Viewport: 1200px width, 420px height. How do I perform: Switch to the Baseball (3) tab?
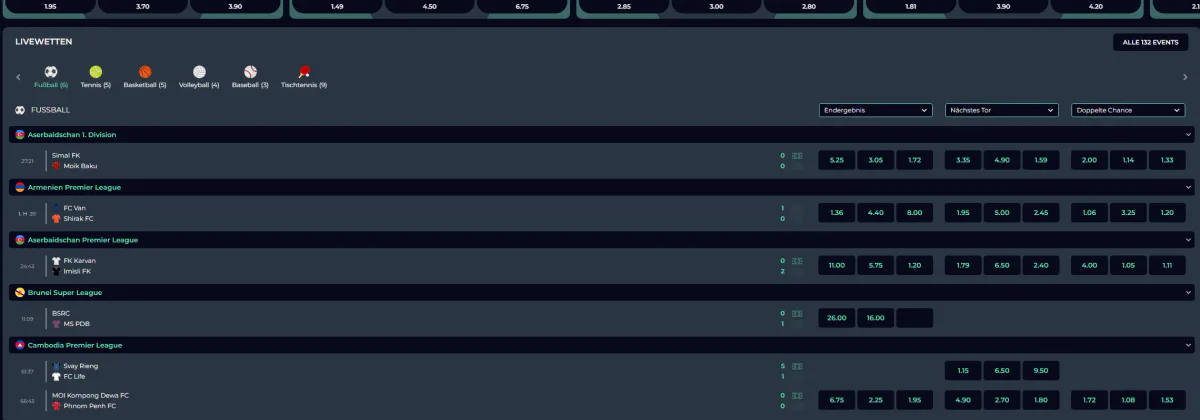click(250, 77)
